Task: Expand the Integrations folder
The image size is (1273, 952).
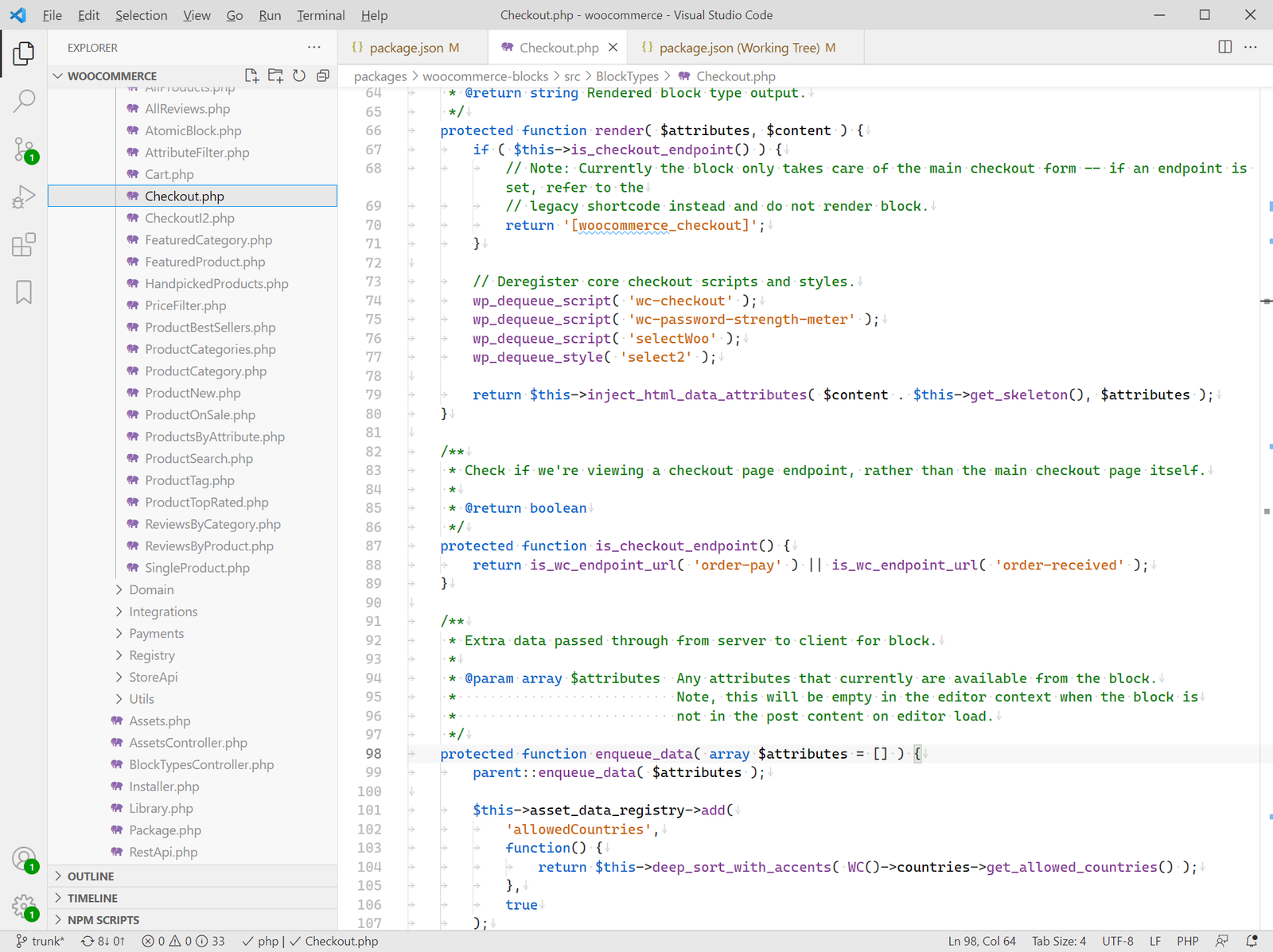Action: (163, 612)
